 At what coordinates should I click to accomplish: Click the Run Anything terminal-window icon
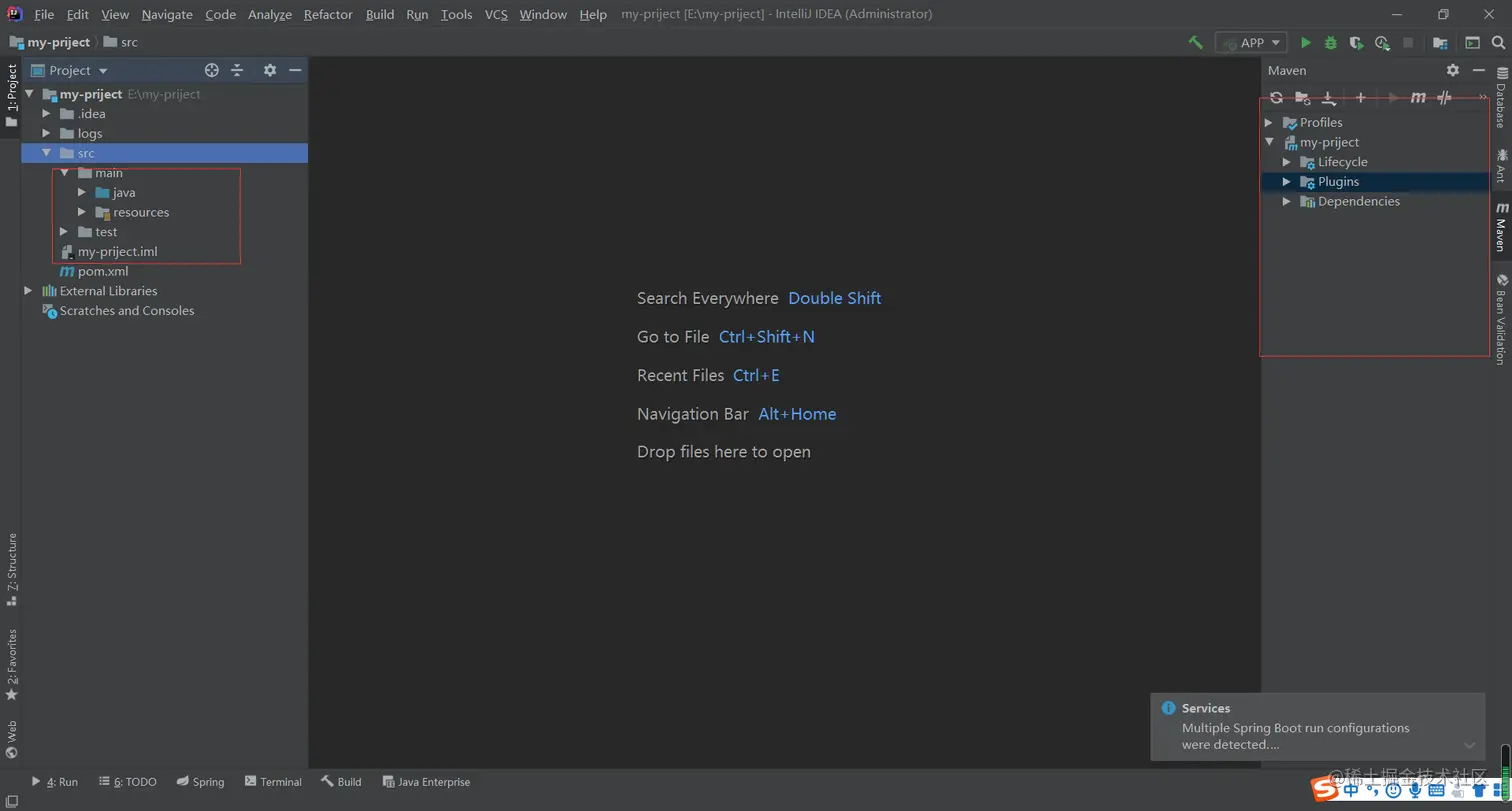click(x=1472, y=43)
